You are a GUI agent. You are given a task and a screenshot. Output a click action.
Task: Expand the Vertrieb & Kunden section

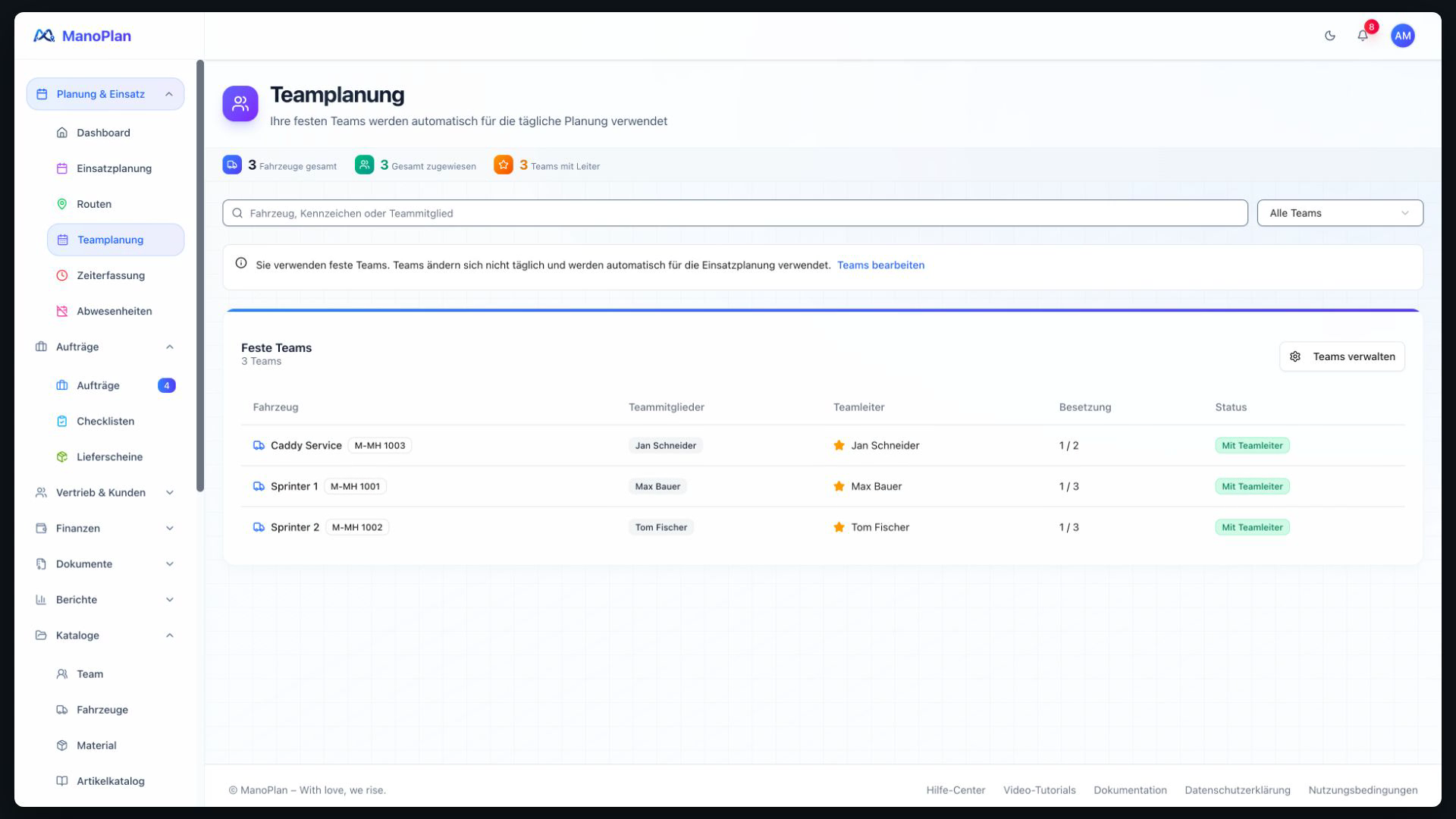tap(105, 492)
